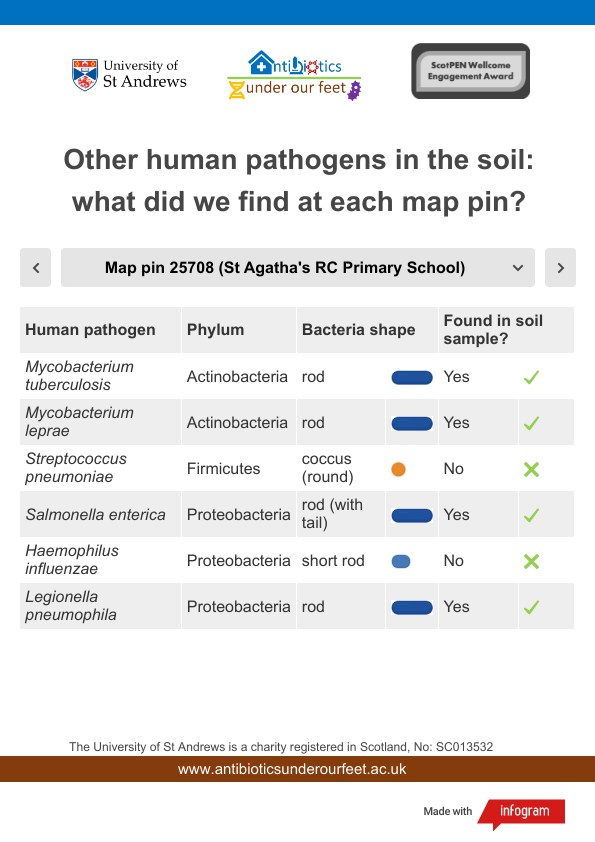Click the Made with Infogram badge

(494, 811)
